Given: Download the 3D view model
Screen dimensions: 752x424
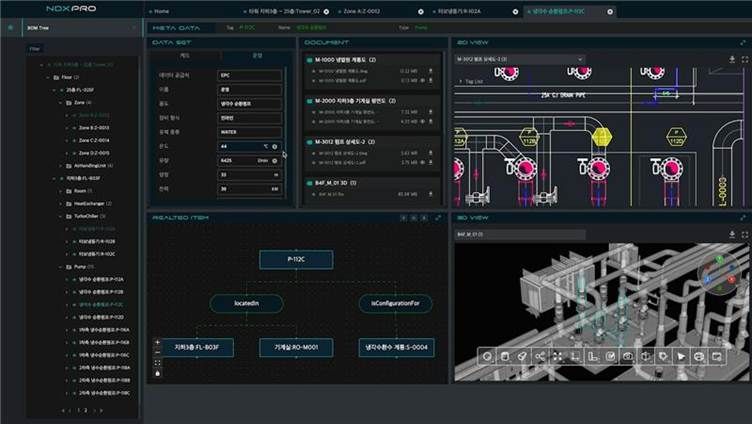Looking at the screenshot, I should tap(732, 234).
